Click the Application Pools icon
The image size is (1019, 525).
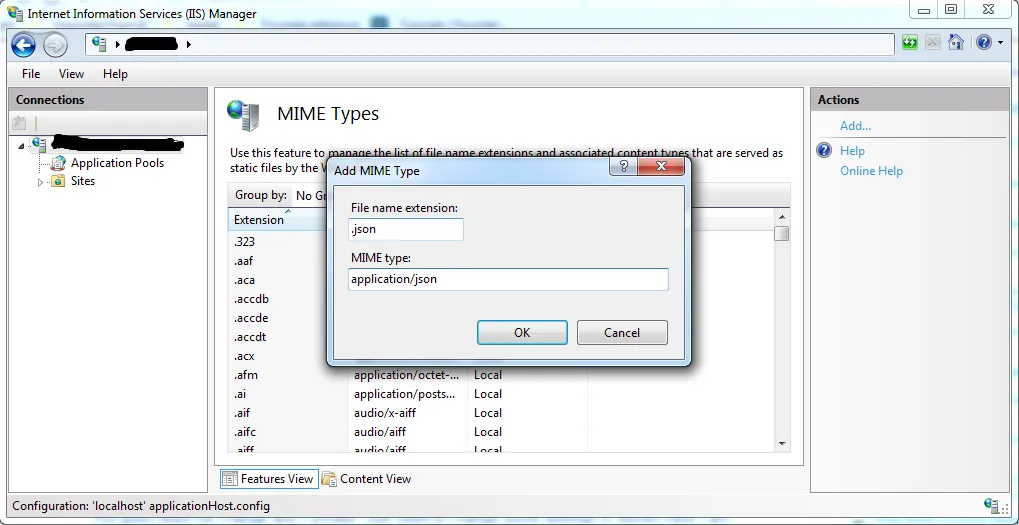tap(58, 163)
